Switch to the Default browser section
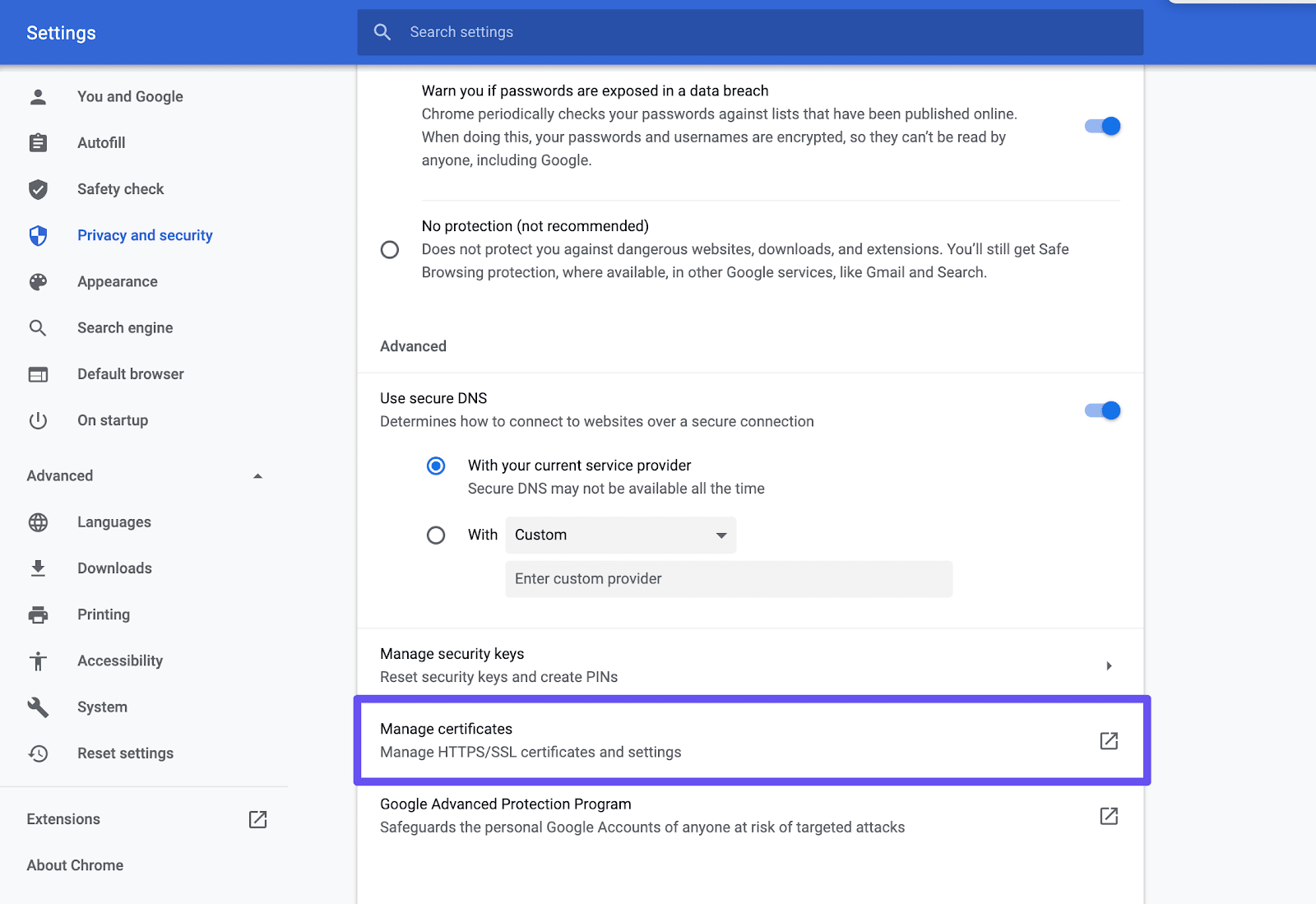 click(x=130, y=373)
